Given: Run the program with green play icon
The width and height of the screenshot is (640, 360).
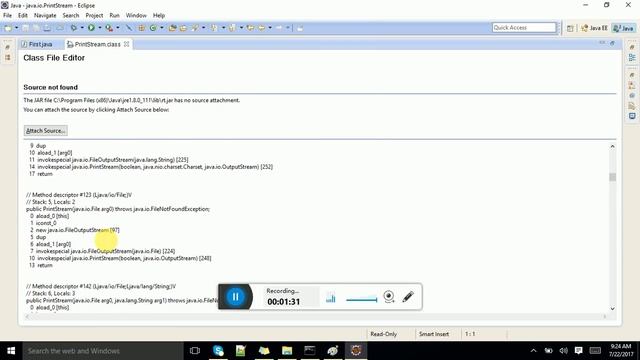Looking at the screenshot, I should (x=91, y=28).
